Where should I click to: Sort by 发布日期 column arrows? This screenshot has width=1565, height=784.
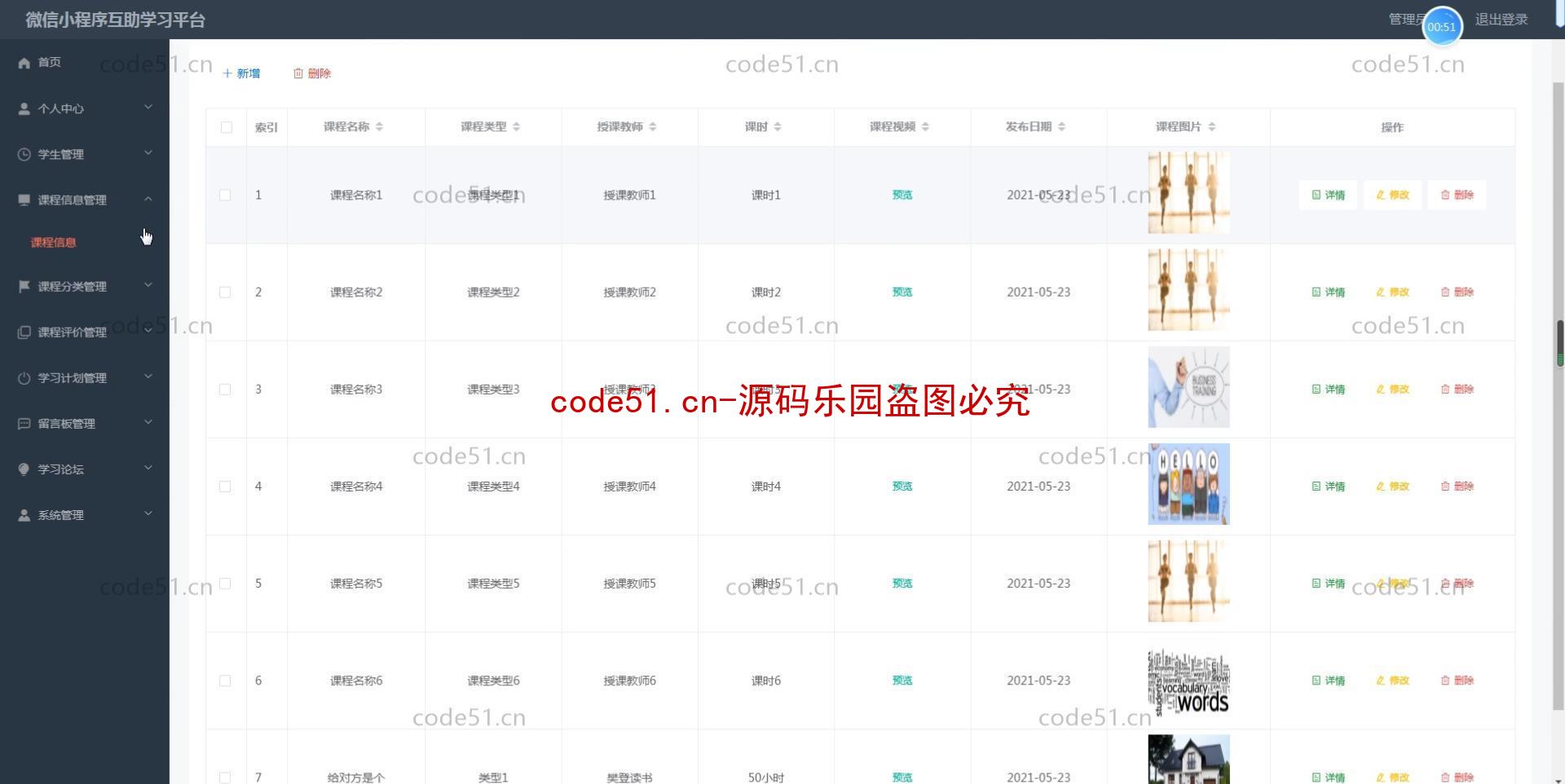pos(1061,126)
